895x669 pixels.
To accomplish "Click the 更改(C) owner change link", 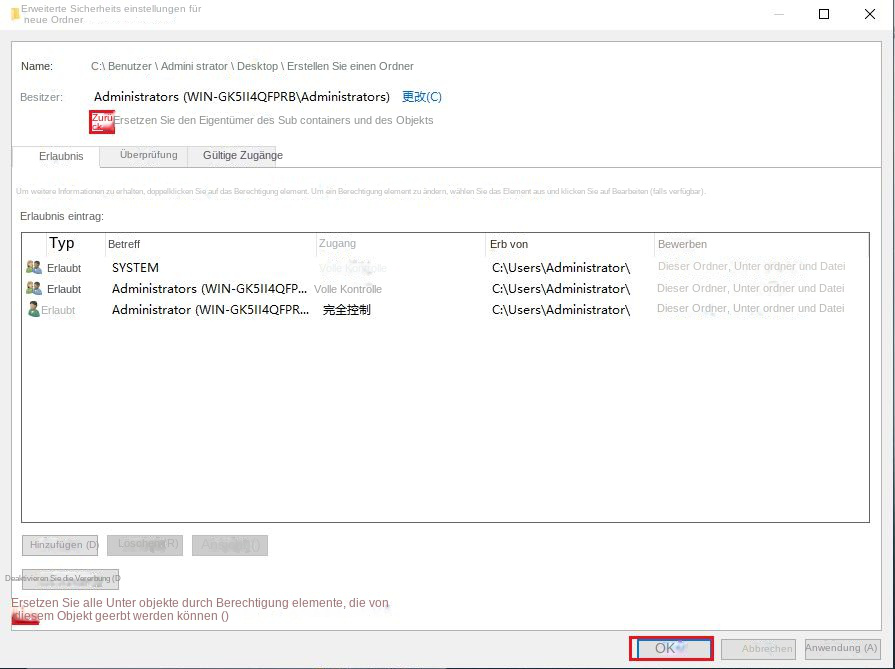I will point(421,97).
